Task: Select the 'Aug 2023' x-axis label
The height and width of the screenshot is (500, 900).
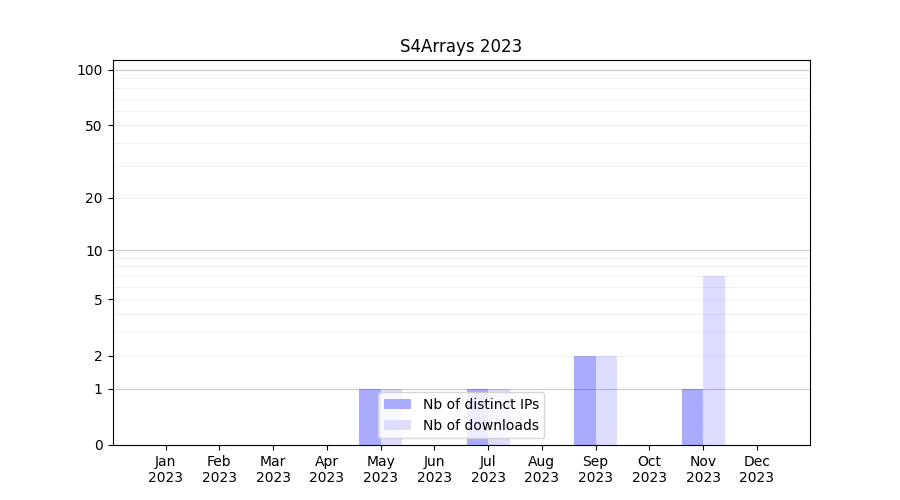Action: pyautogui.click(x=542, y=469)
